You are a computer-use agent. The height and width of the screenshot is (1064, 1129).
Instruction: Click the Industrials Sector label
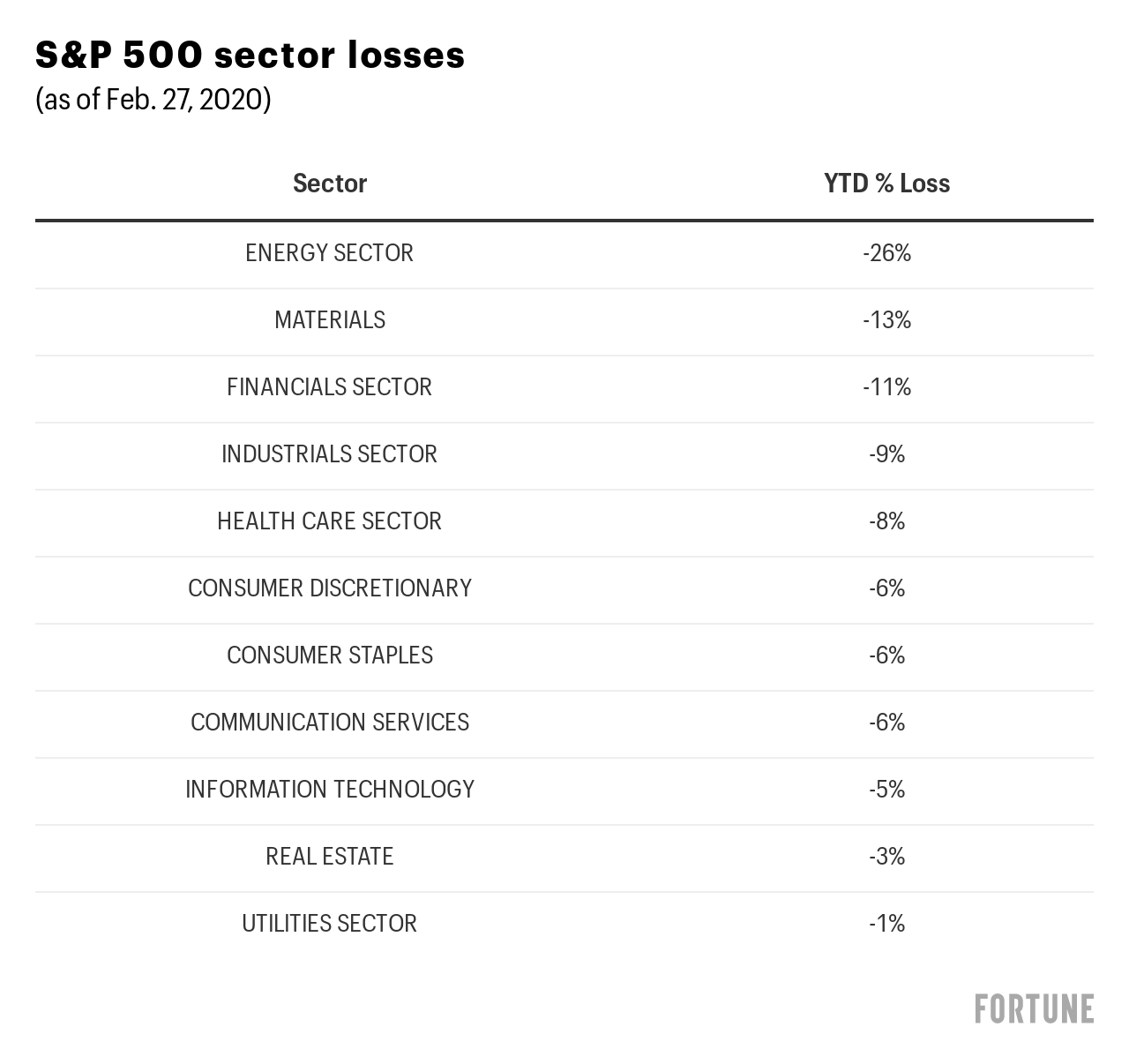click(x=330, y=454)
